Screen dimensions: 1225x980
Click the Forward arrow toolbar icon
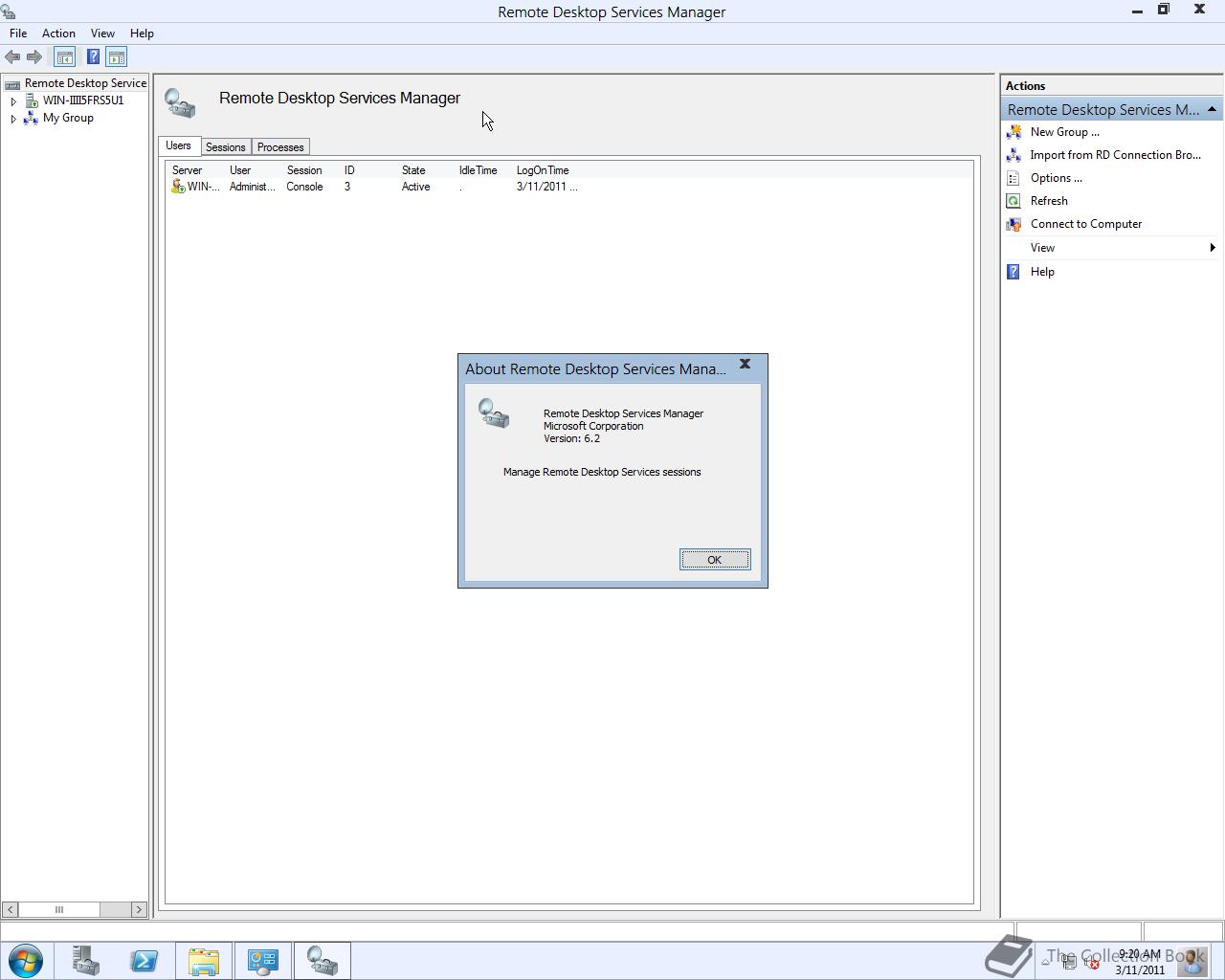34,57
